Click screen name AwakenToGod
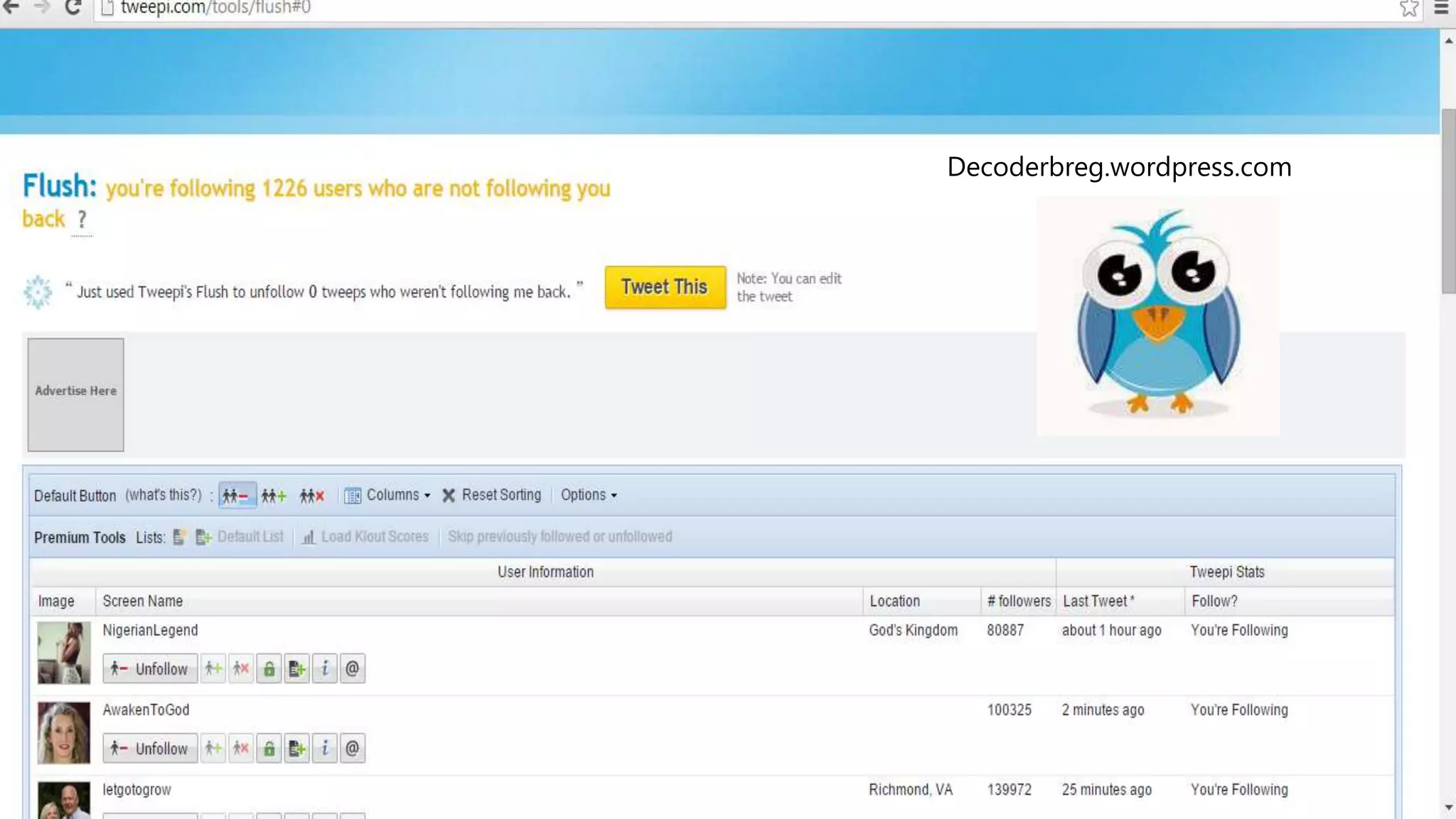The width and height of the screenshot is (1456, 819). (x=146, y=710)
